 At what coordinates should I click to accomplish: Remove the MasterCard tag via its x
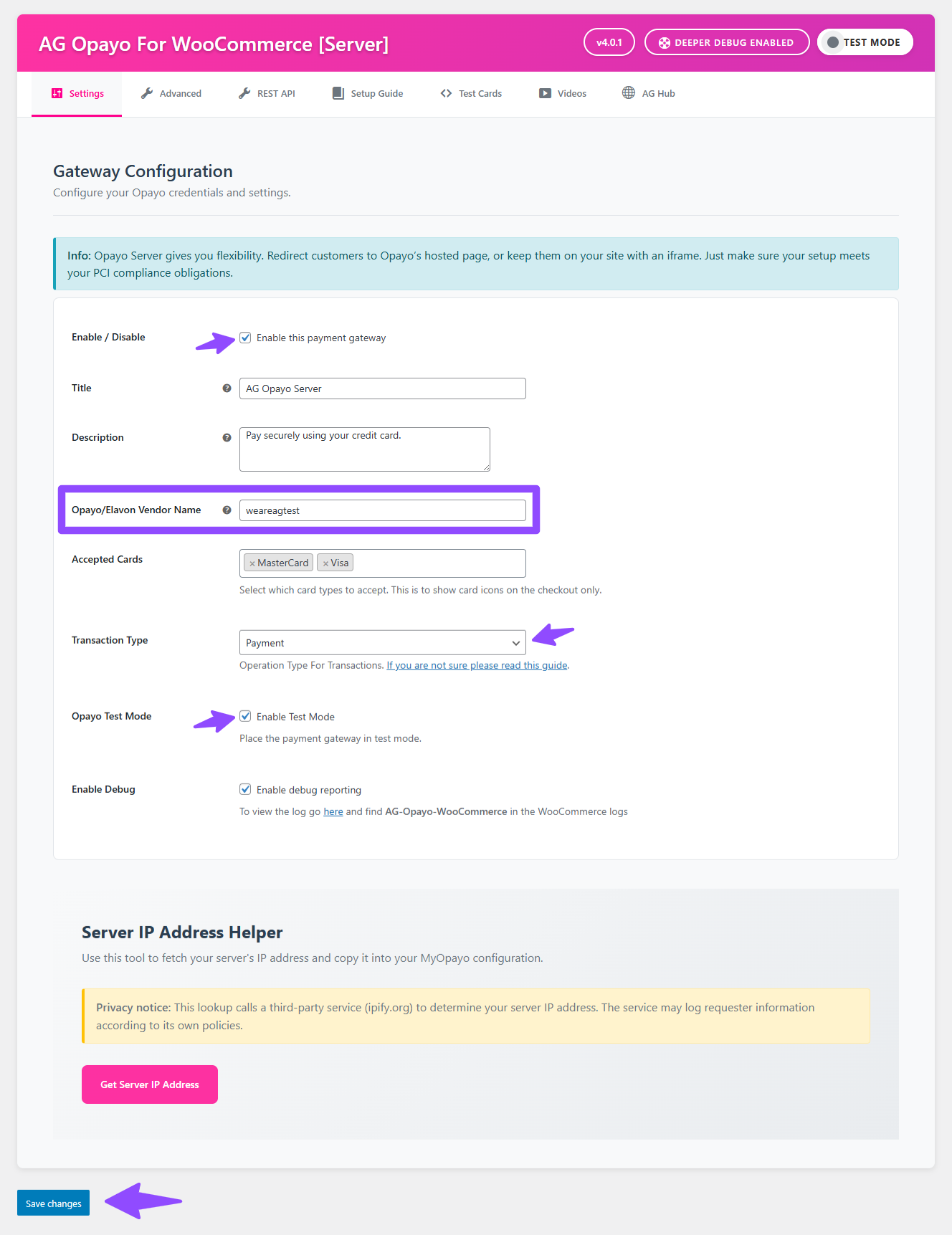pos(252,563)
